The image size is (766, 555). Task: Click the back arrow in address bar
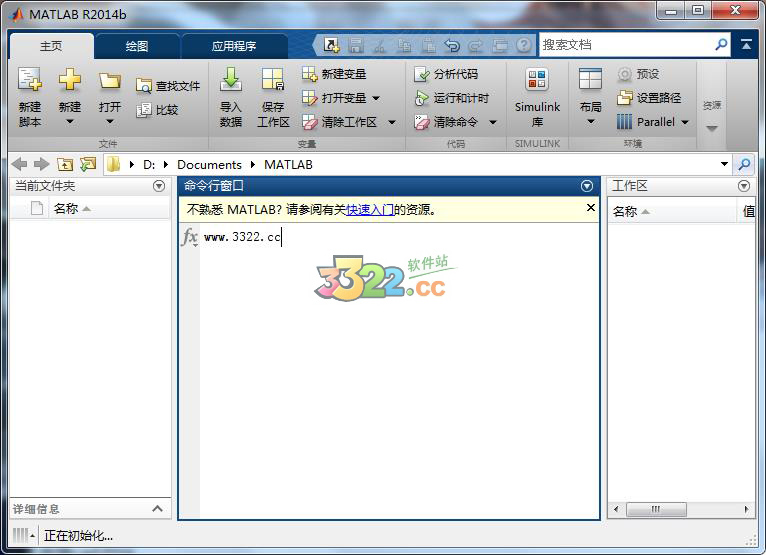(x=19, y=164)
